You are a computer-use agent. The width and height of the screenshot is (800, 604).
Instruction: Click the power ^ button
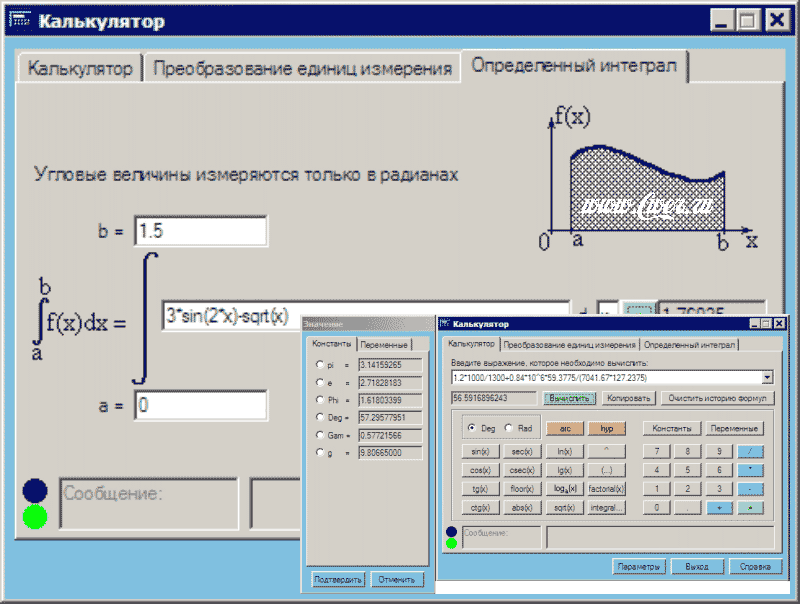click(607, 451)
